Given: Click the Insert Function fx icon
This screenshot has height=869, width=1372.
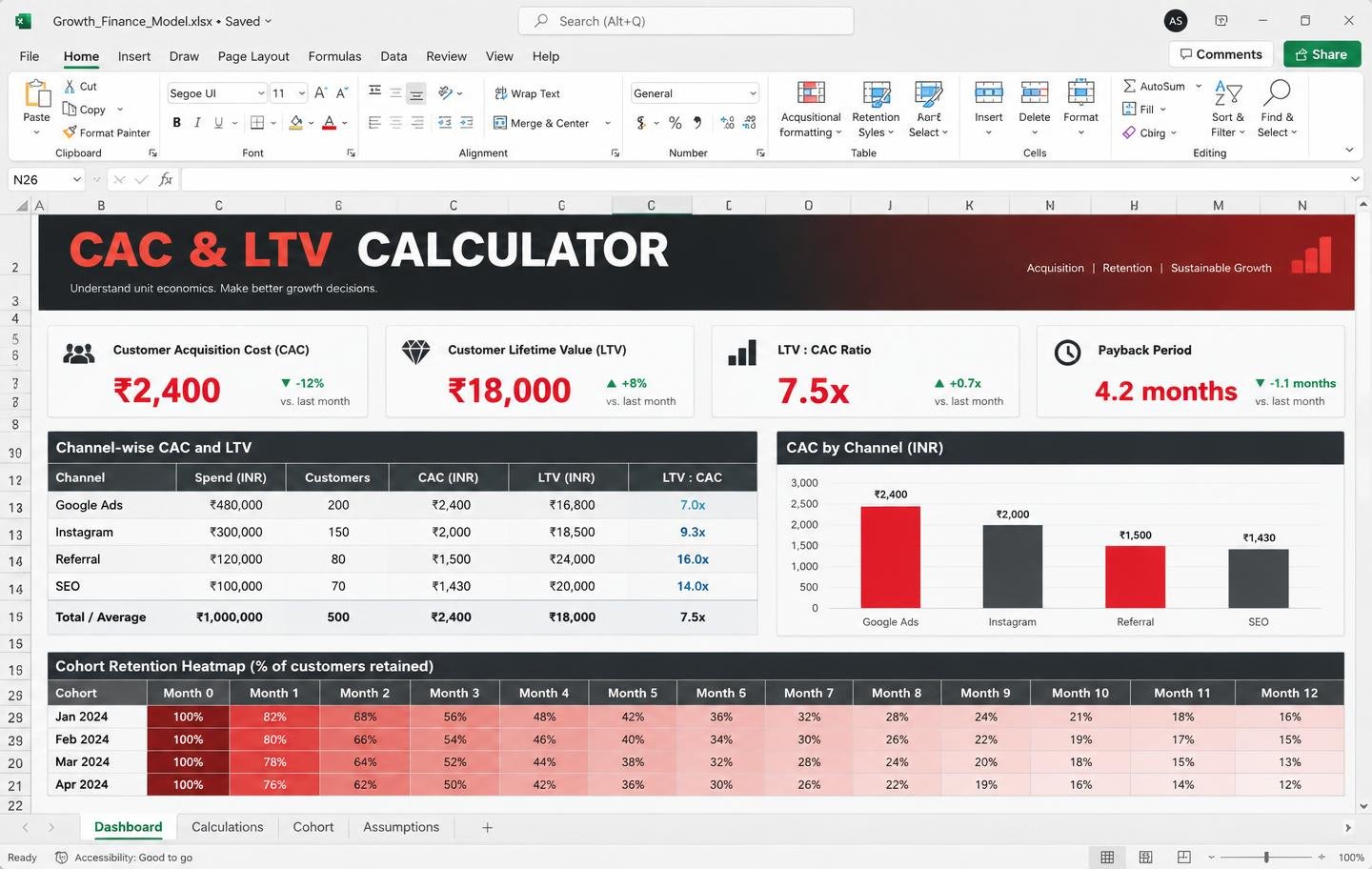Looking at the screenshot, I should pos(166,179).
